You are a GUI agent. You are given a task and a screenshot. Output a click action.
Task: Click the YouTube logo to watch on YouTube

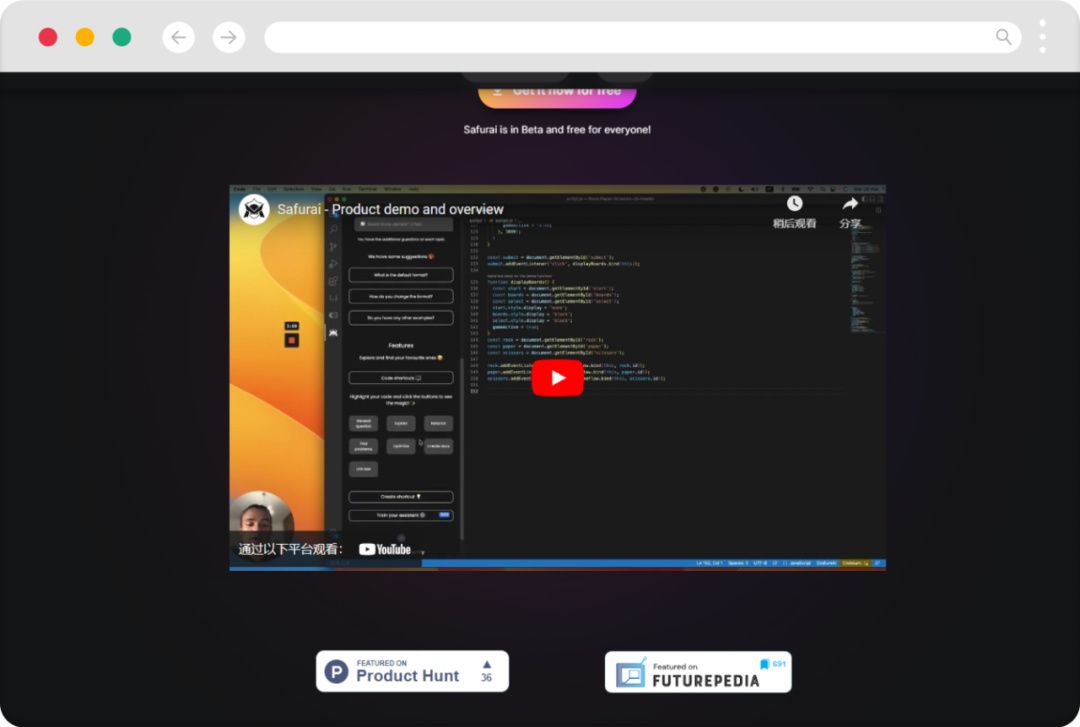pyautogui.click(x=385, y=549)
